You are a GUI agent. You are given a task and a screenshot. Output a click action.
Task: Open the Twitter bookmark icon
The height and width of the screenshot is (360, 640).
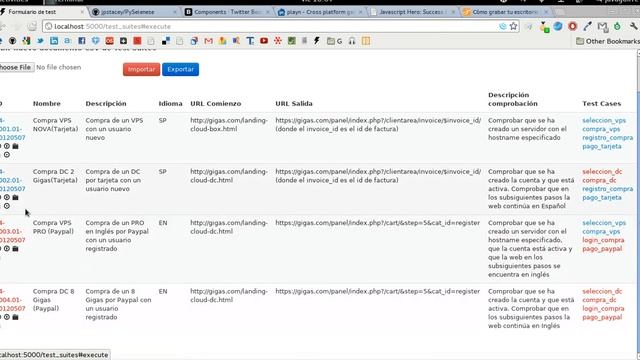tap(40, 41)
